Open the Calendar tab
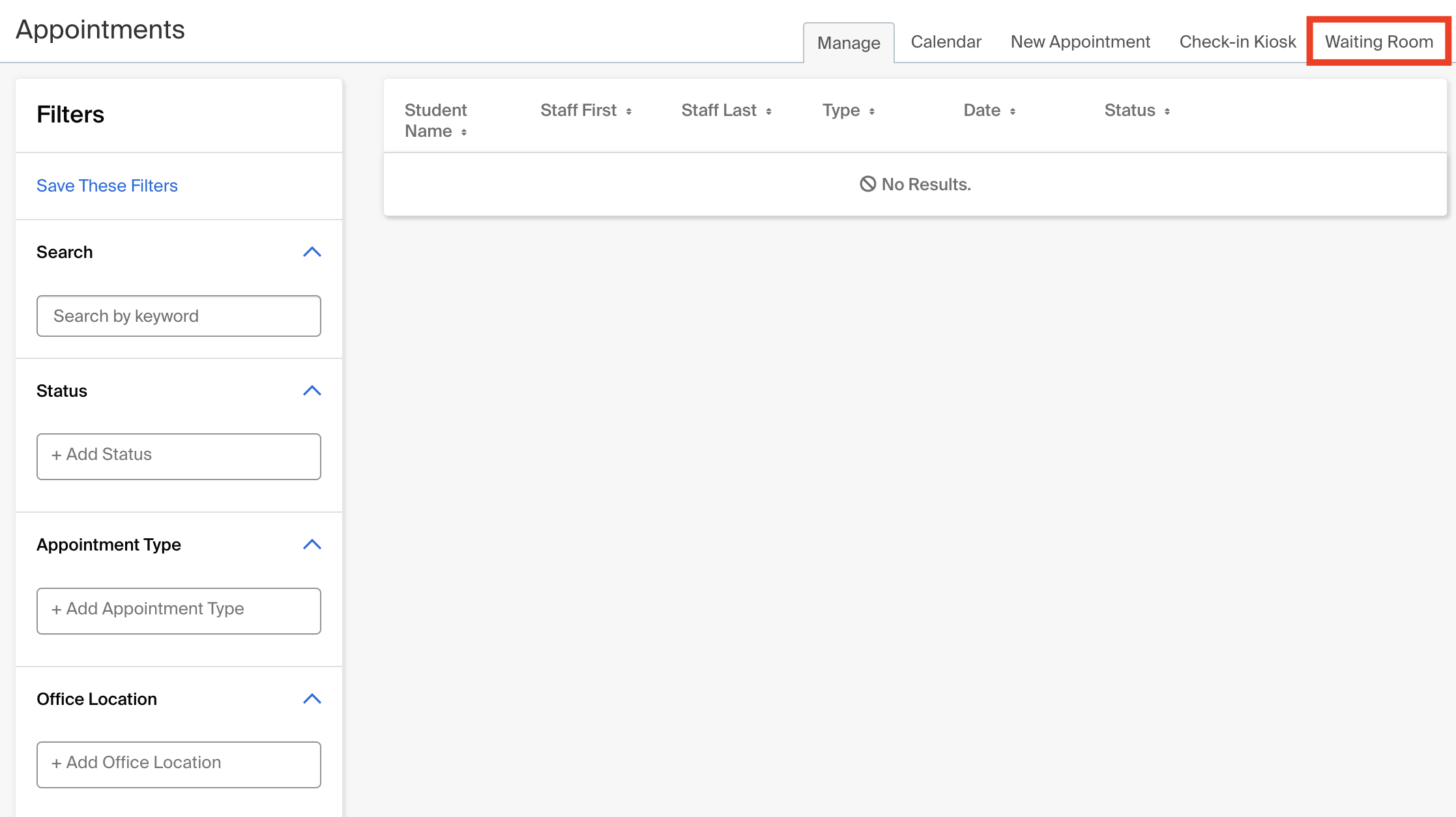This screenshot has width=1456, height=817. pyautogui.click(x=946, y=42)
